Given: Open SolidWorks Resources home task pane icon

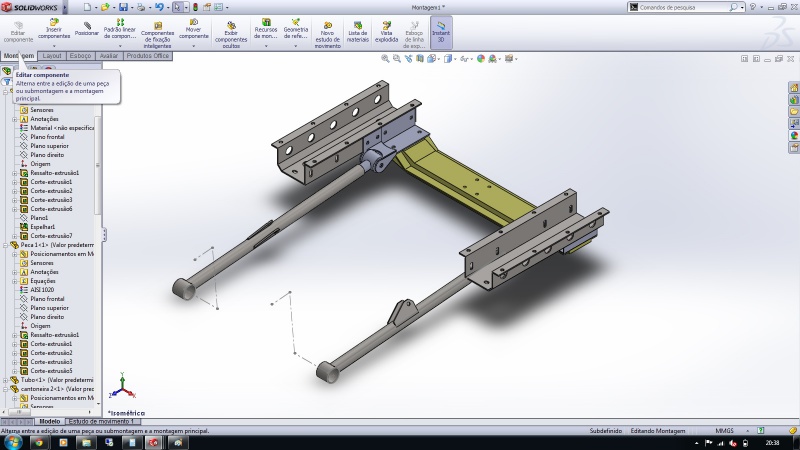Looking at the screenshot, I should [794, 88].
